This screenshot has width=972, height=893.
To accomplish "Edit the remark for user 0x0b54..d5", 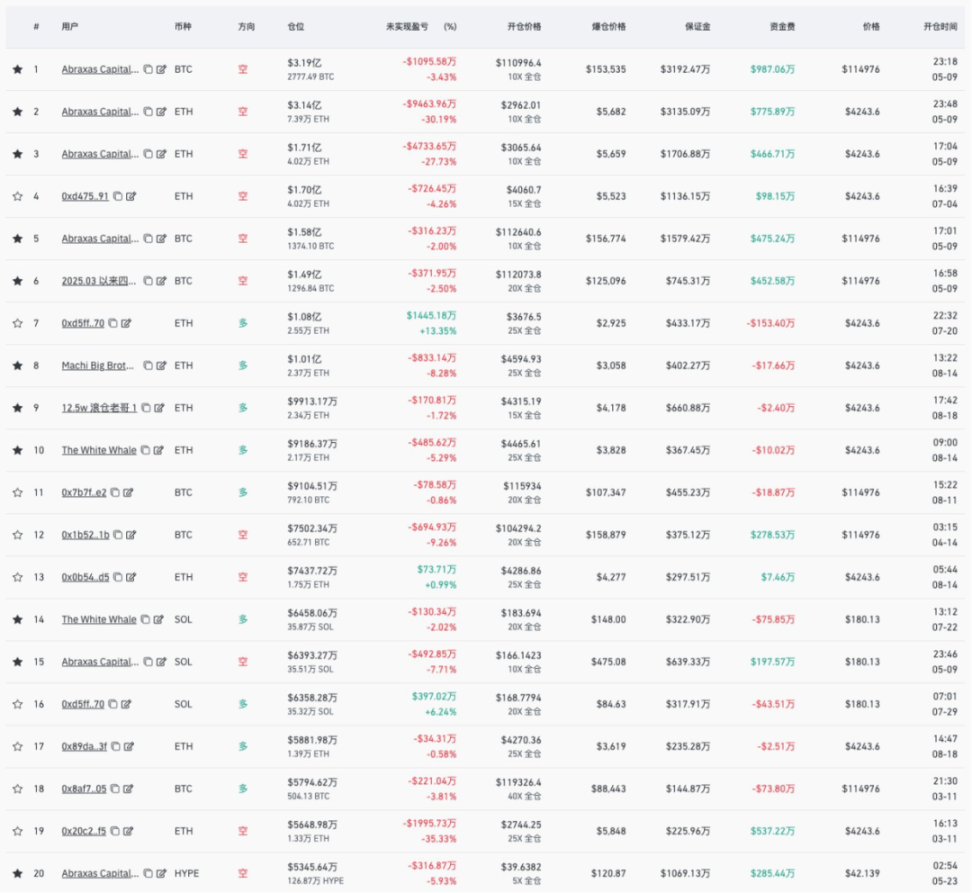I will [131, 577].
